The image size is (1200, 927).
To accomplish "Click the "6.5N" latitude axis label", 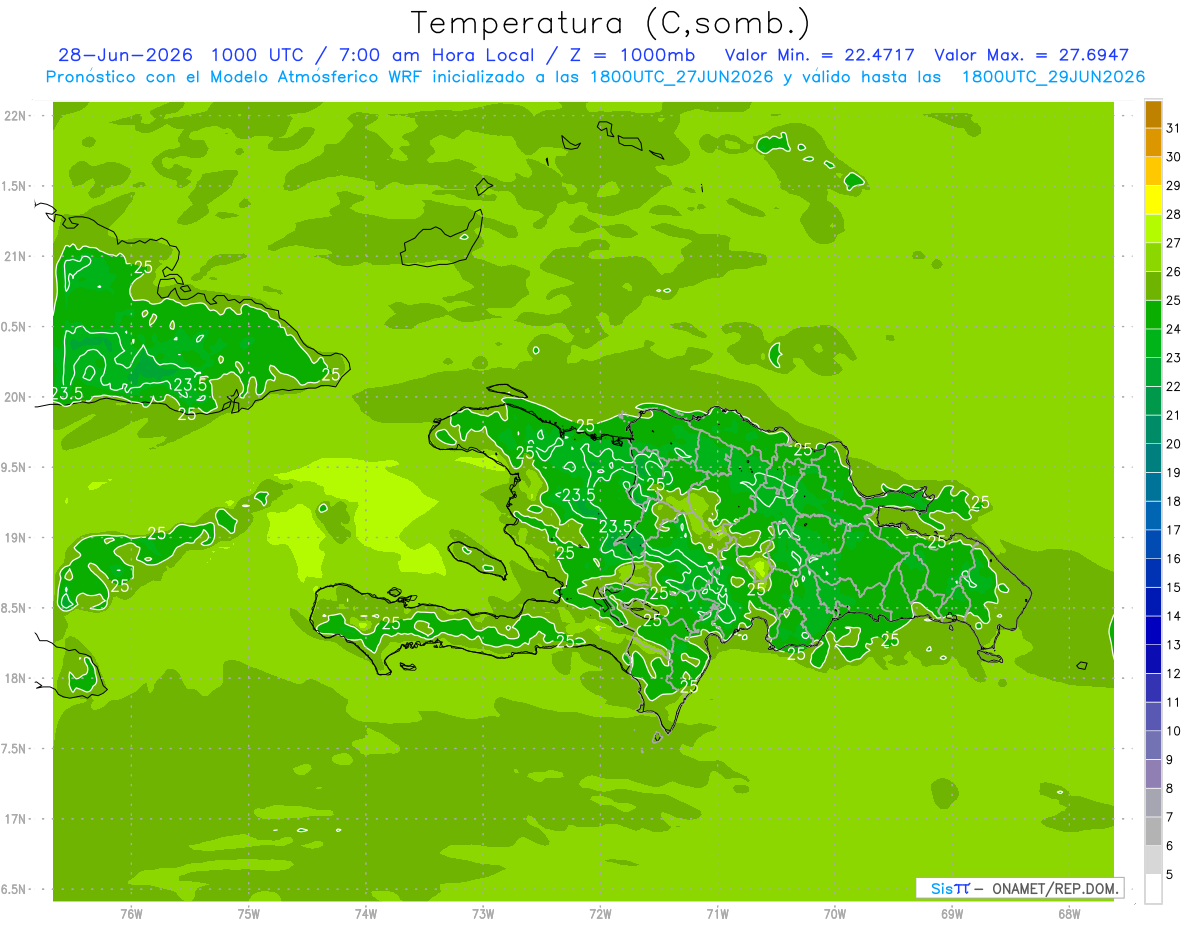I will pos(14,890).
